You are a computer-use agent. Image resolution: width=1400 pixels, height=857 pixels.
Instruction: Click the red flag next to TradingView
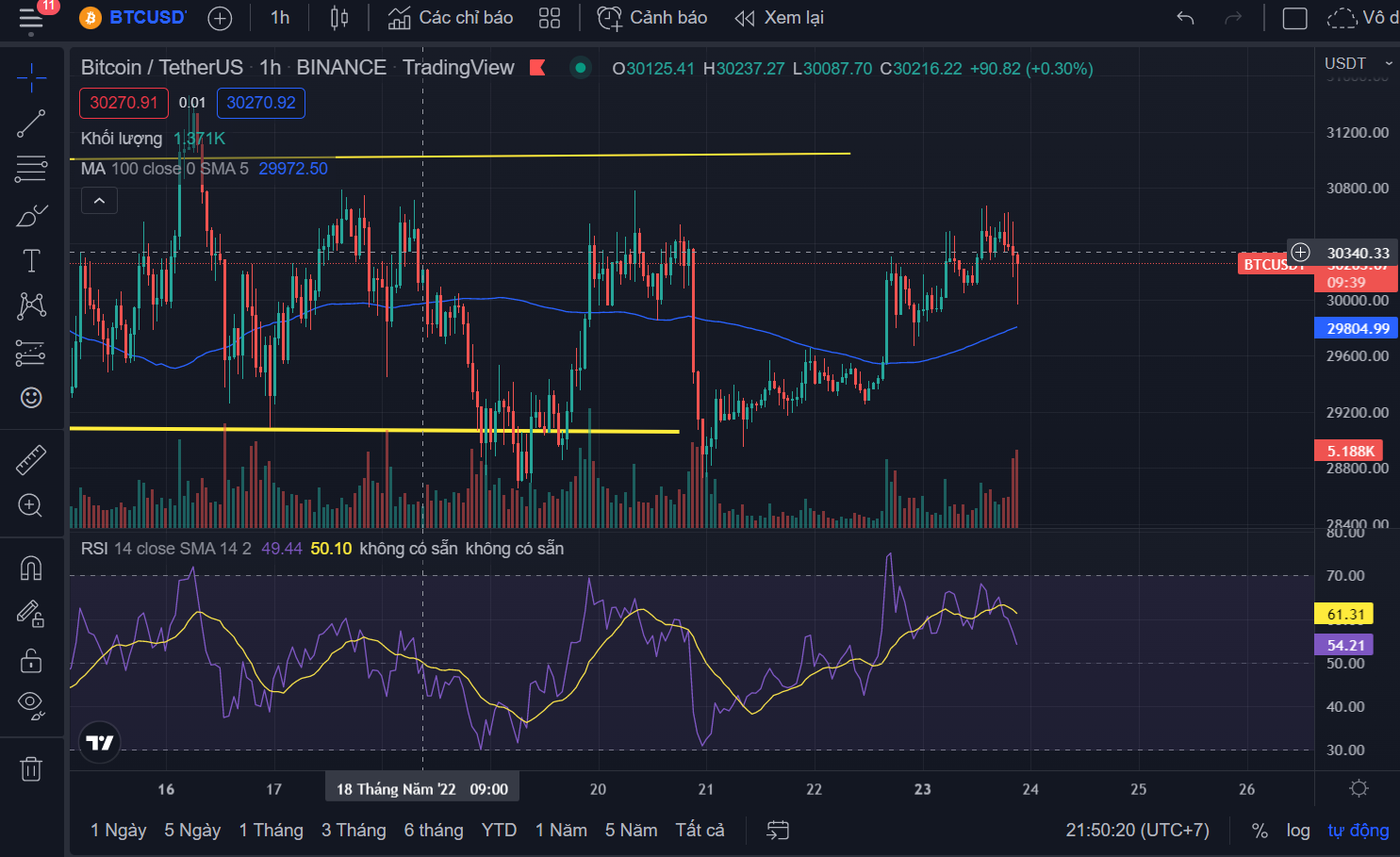[x=537, y=68]
